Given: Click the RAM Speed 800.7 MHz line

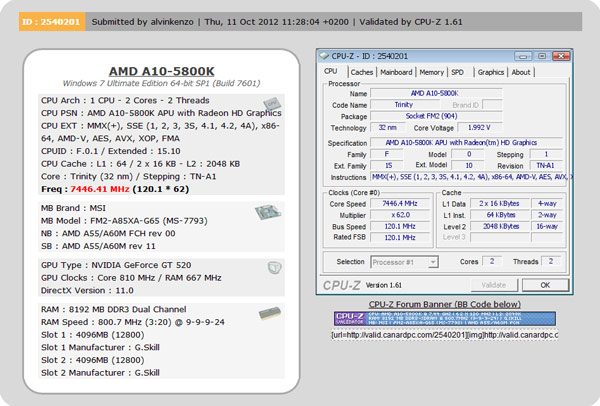Looking at the screenshot, I should point(133,322).
